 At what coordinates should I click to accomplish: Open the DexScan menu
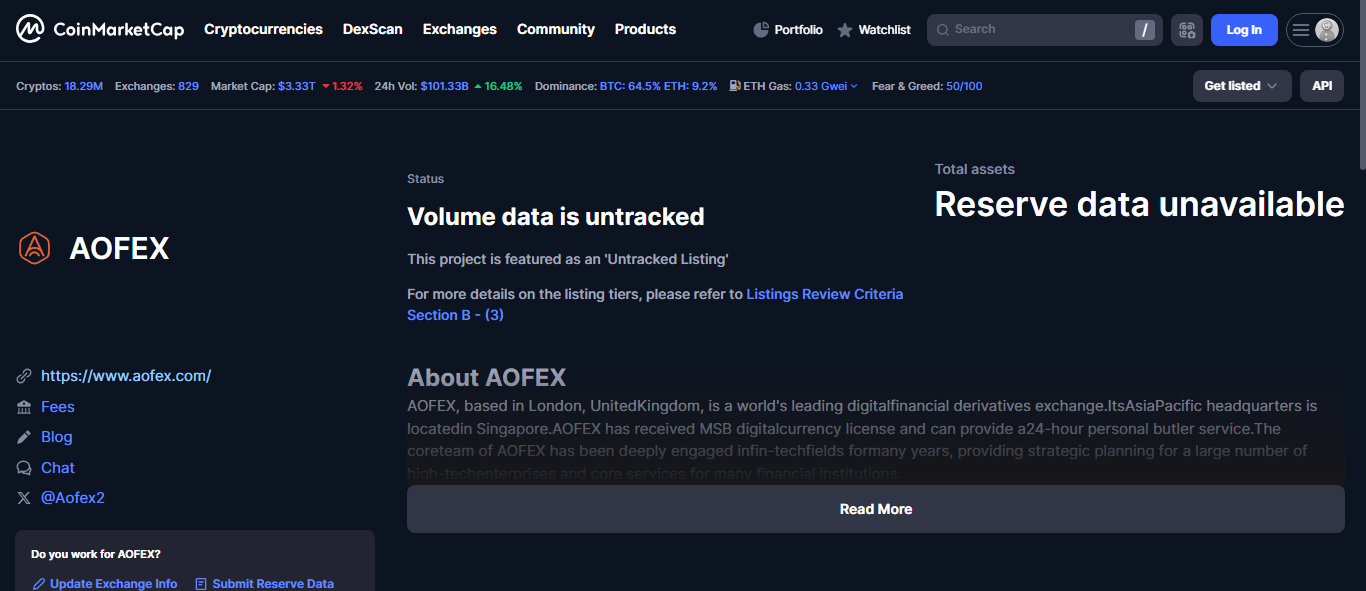[x=373, y=29]
